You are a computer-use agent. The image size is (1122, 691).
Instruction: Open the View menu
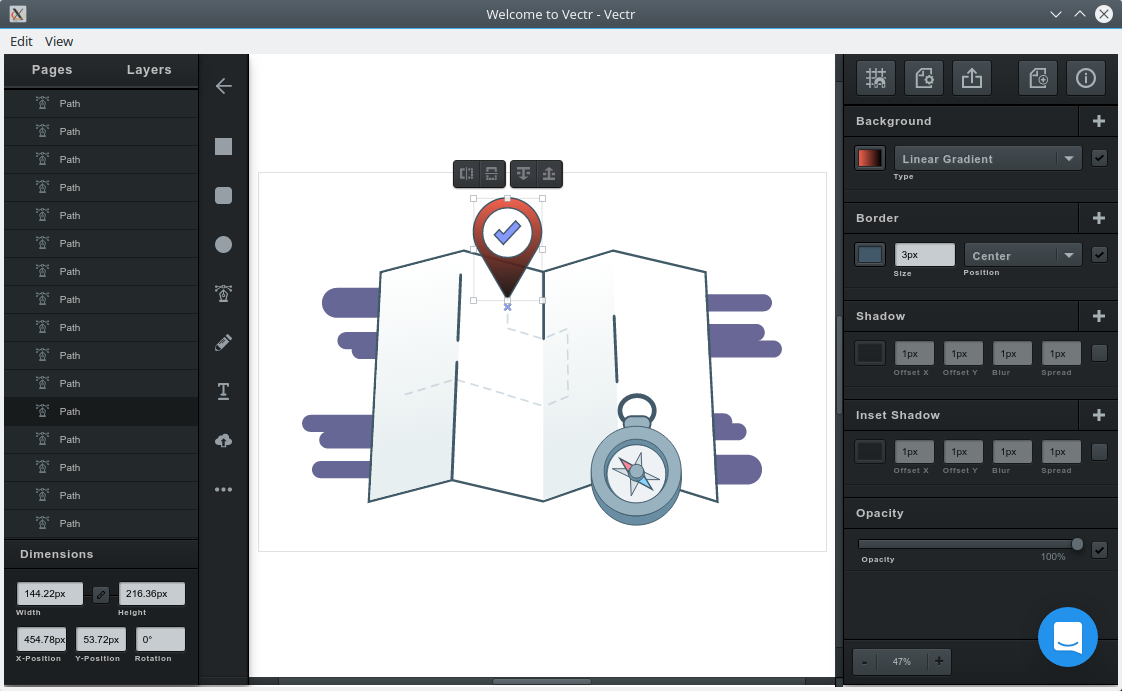click(59, 41)
